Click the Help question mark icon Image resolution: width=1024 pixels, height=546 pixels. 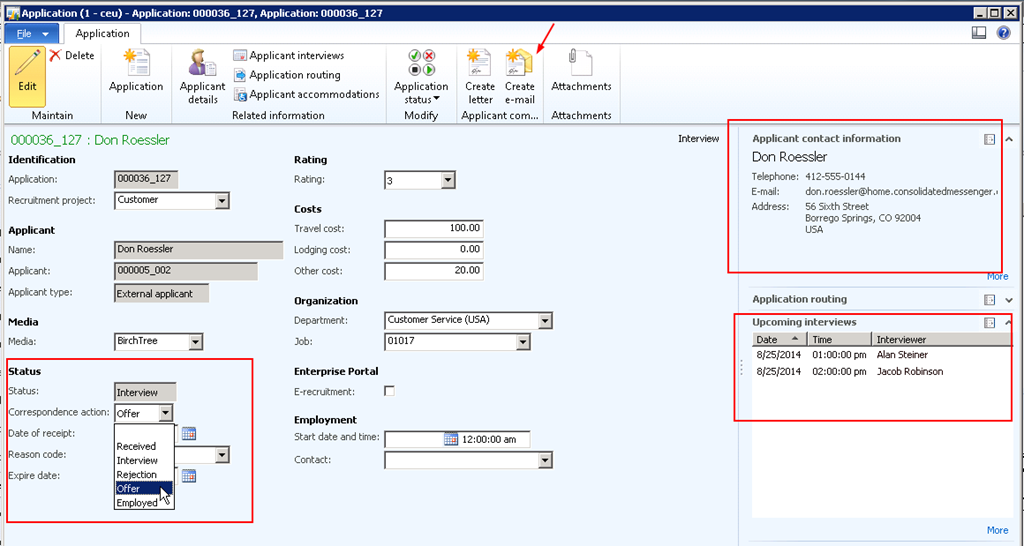1003,33
